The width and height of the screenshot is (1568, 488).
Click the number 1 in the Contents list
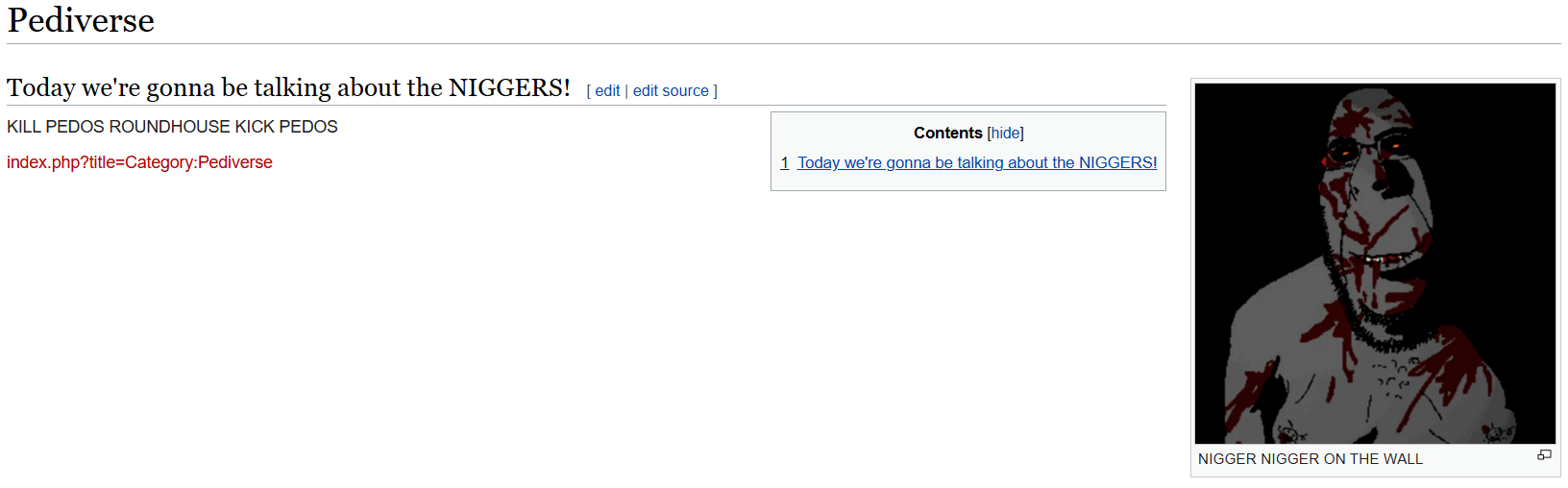tap(785, 163)
